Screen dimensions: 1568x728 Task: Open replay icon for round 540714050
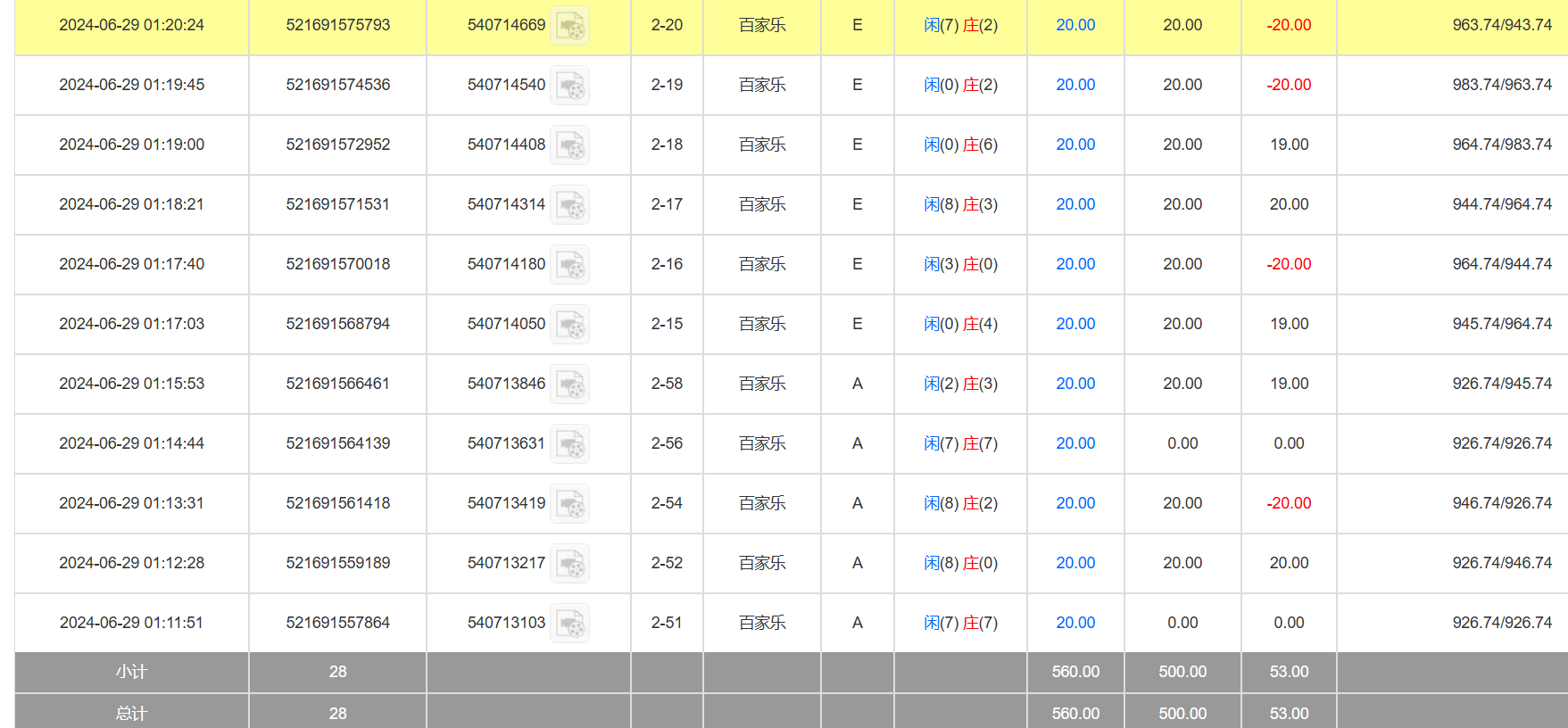pos(569,325)
